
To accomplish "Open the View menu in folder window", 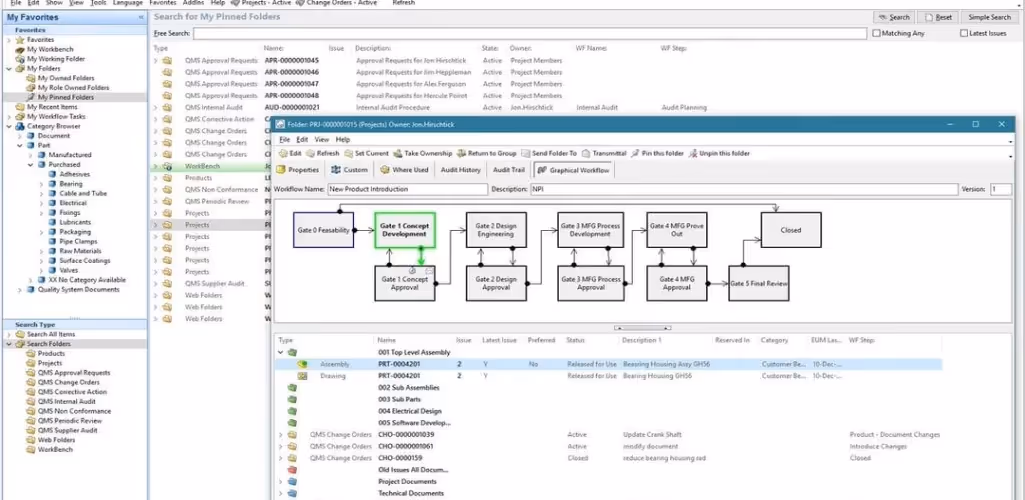I will pos(322,139).
